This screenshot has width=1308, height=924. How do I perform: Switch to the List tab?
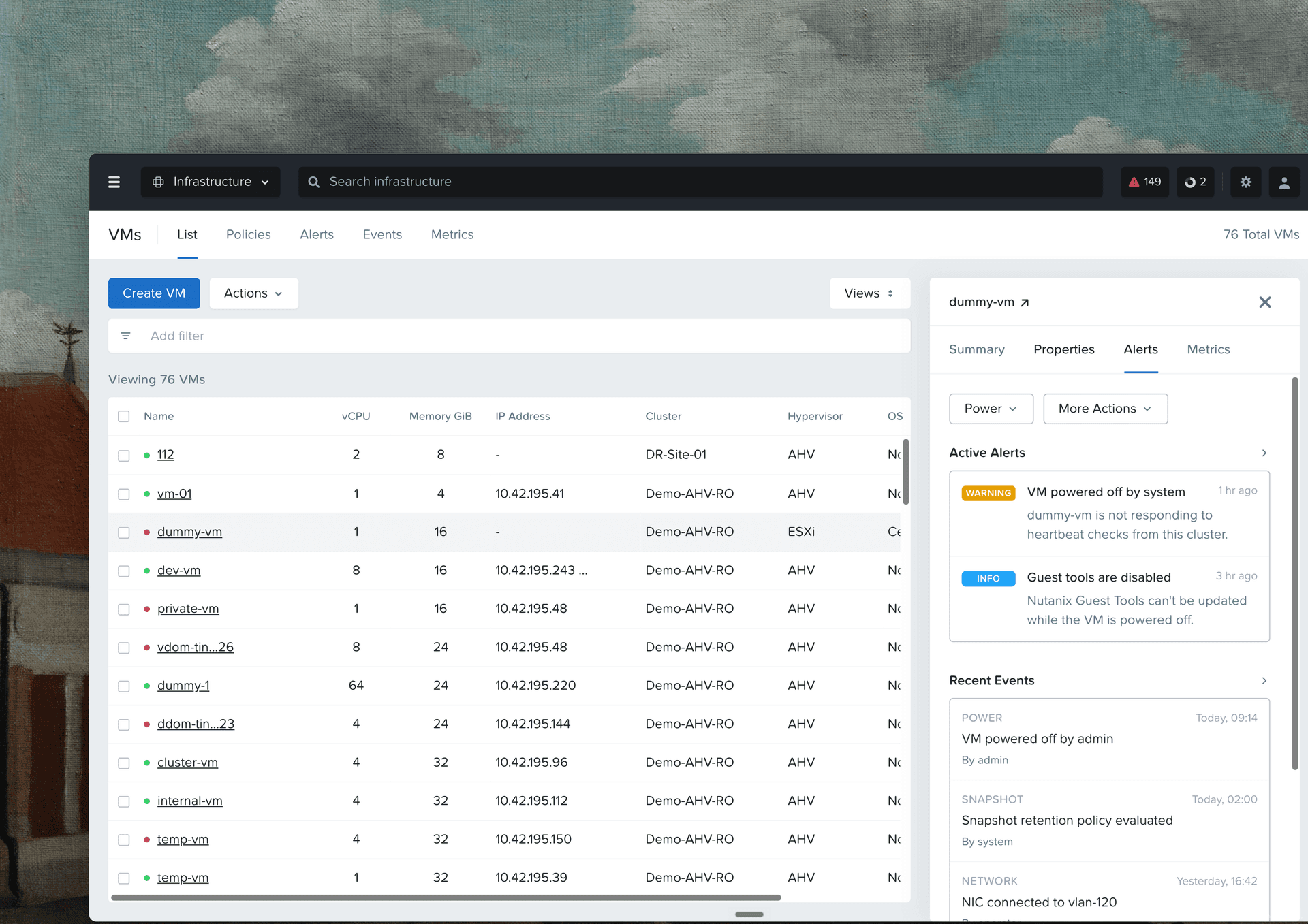187,234
